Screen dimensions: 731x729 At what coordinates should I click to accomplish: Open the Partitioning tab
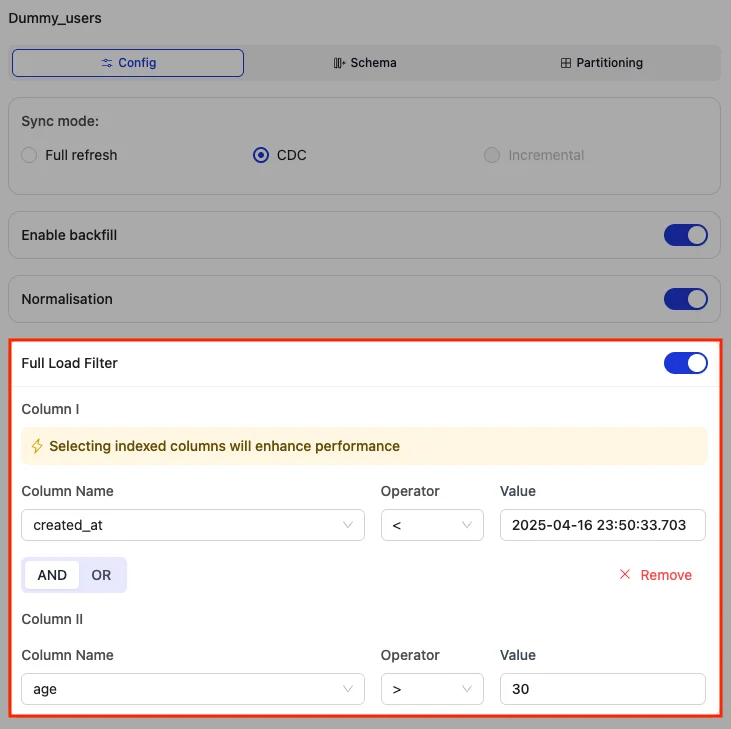(601, 63)
